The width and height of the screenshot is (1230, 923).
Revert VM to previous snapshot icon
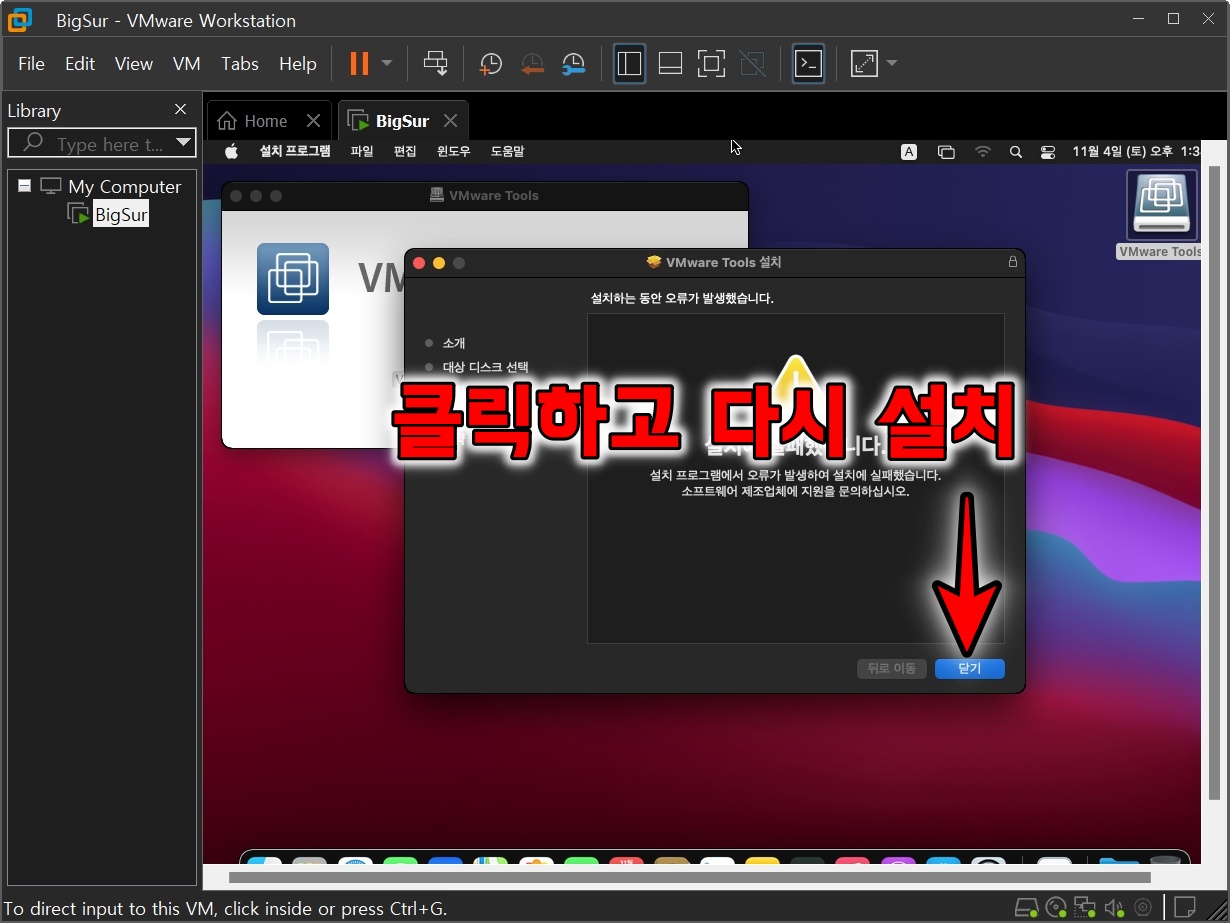pos(532,64)
